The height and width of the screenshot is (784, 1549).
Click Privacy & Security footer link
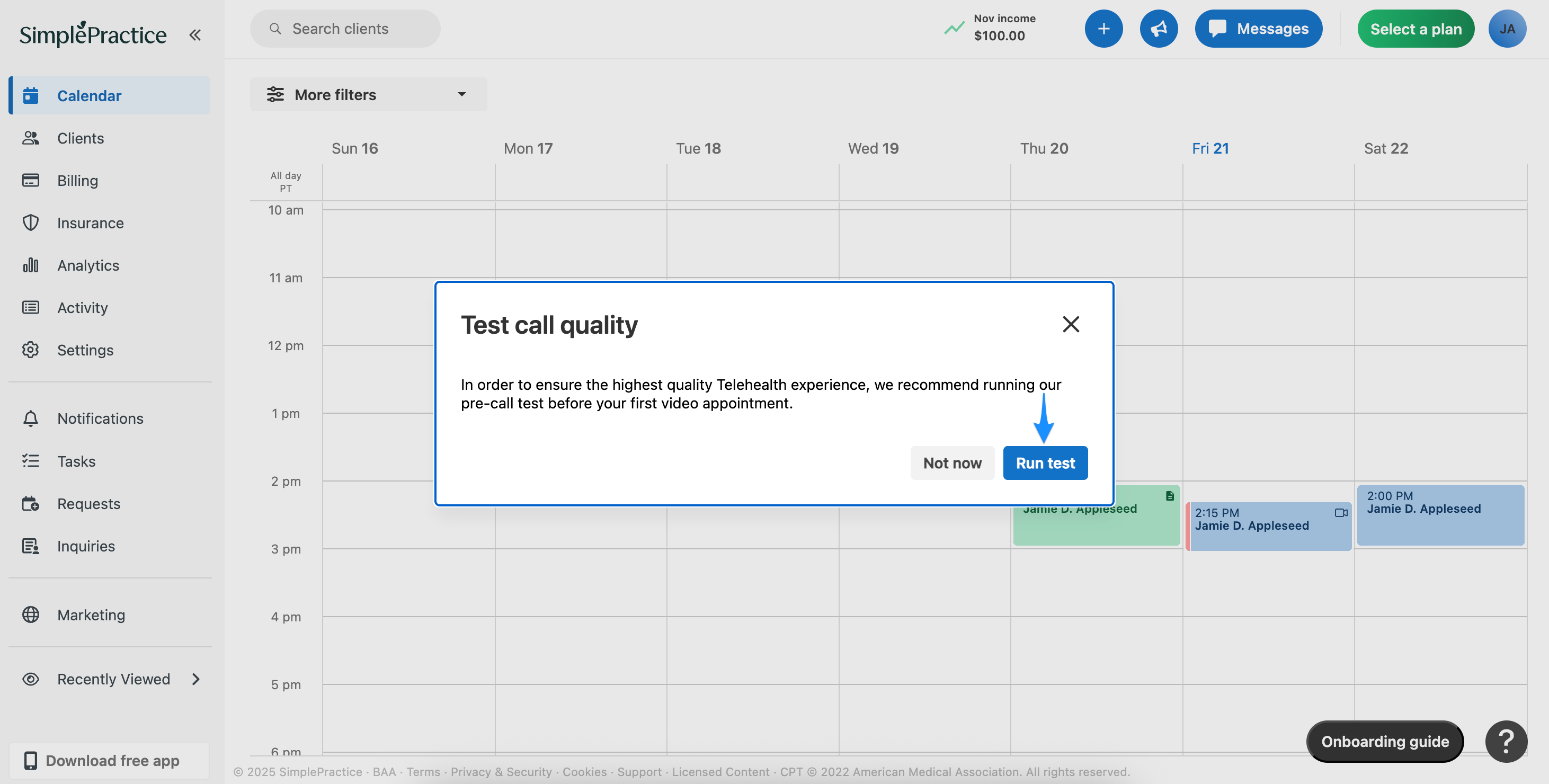(x=501, y=771)
